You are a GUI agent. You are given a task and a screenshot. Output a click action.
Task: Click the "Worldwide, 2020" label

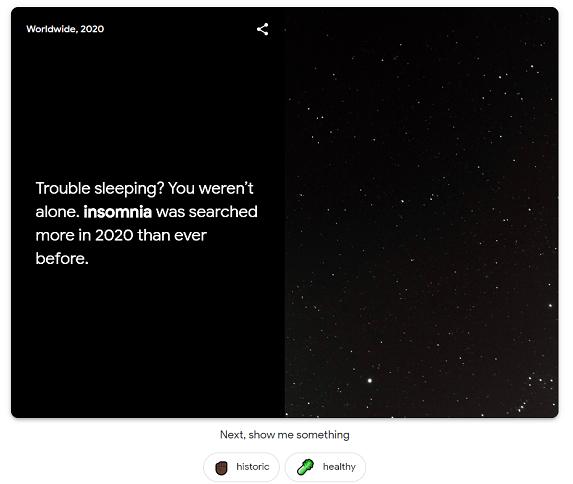[x=65, y=29]
